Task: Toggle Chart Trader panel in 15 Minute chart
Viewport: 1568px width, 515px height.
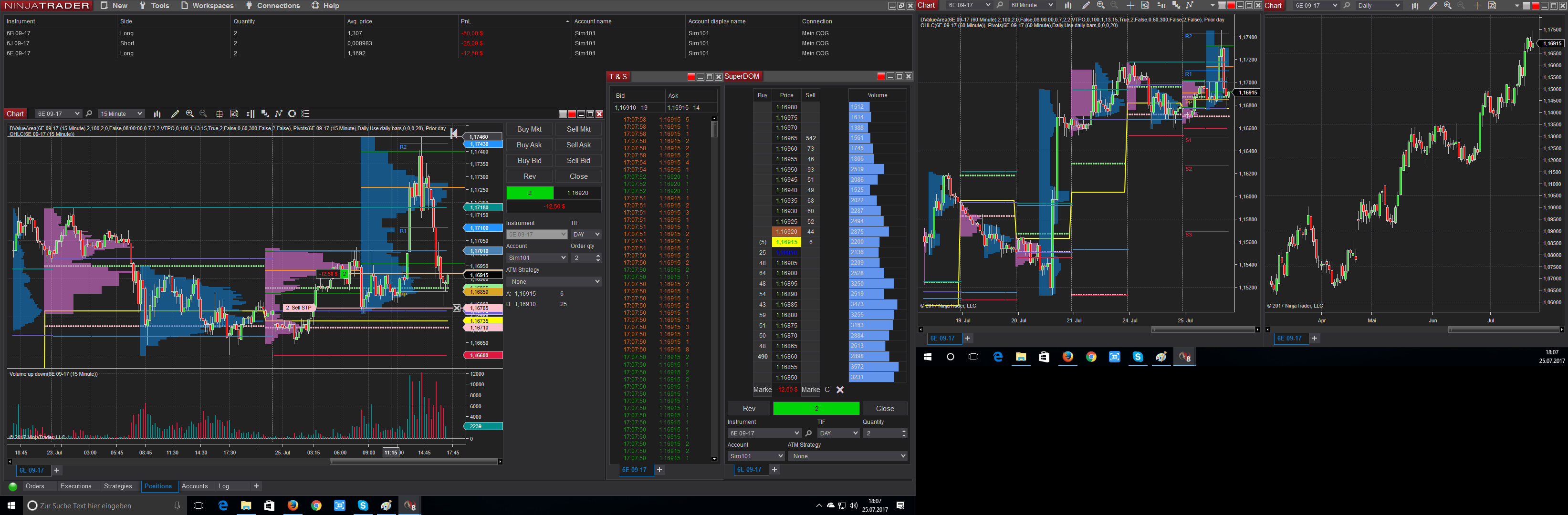Action: click(250, 113)
